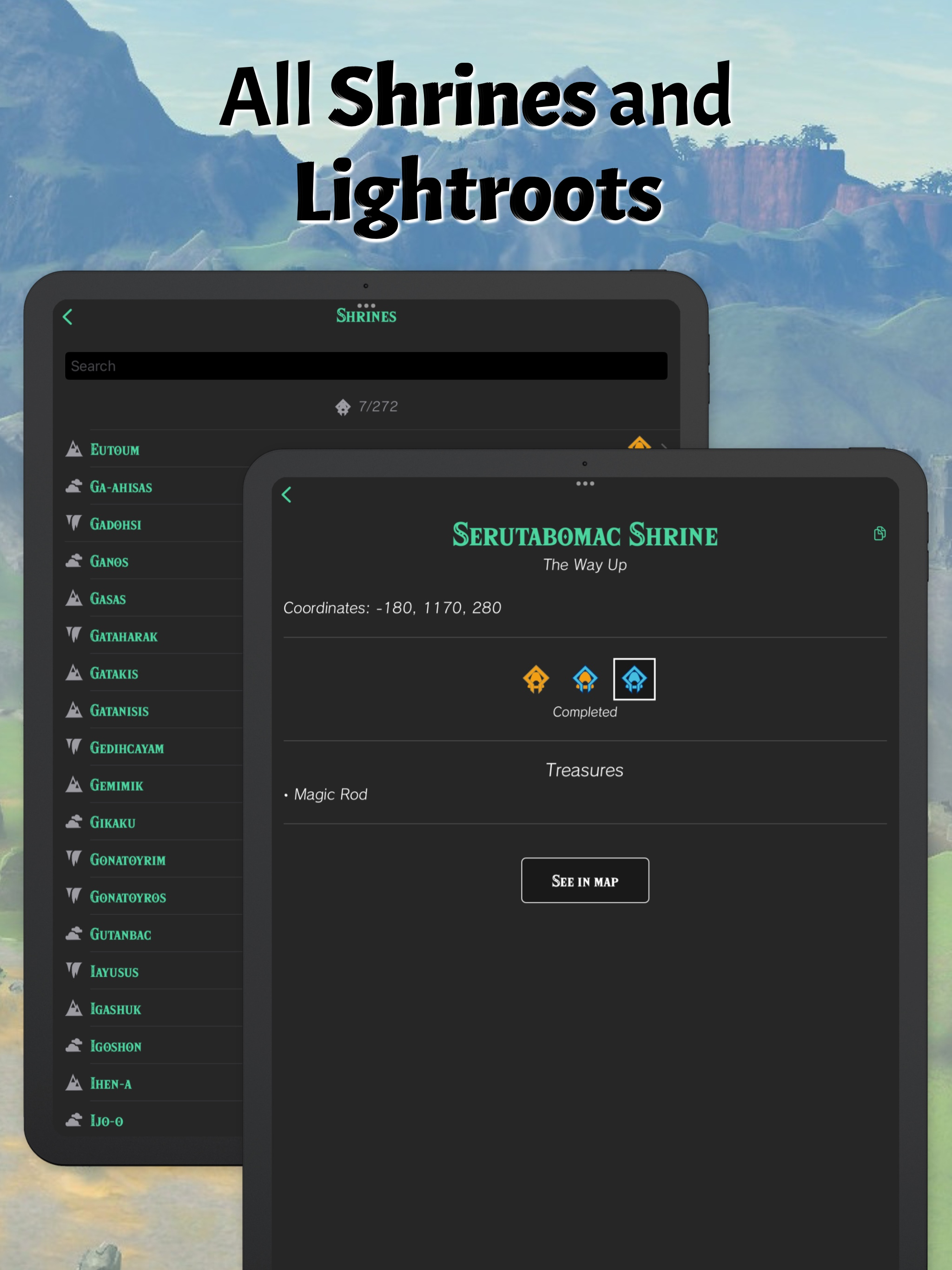The width and height of the screenshot is (952, 1270).
Task: Click the cave icon beside Gedihcayam
Action: pos(73,747)
